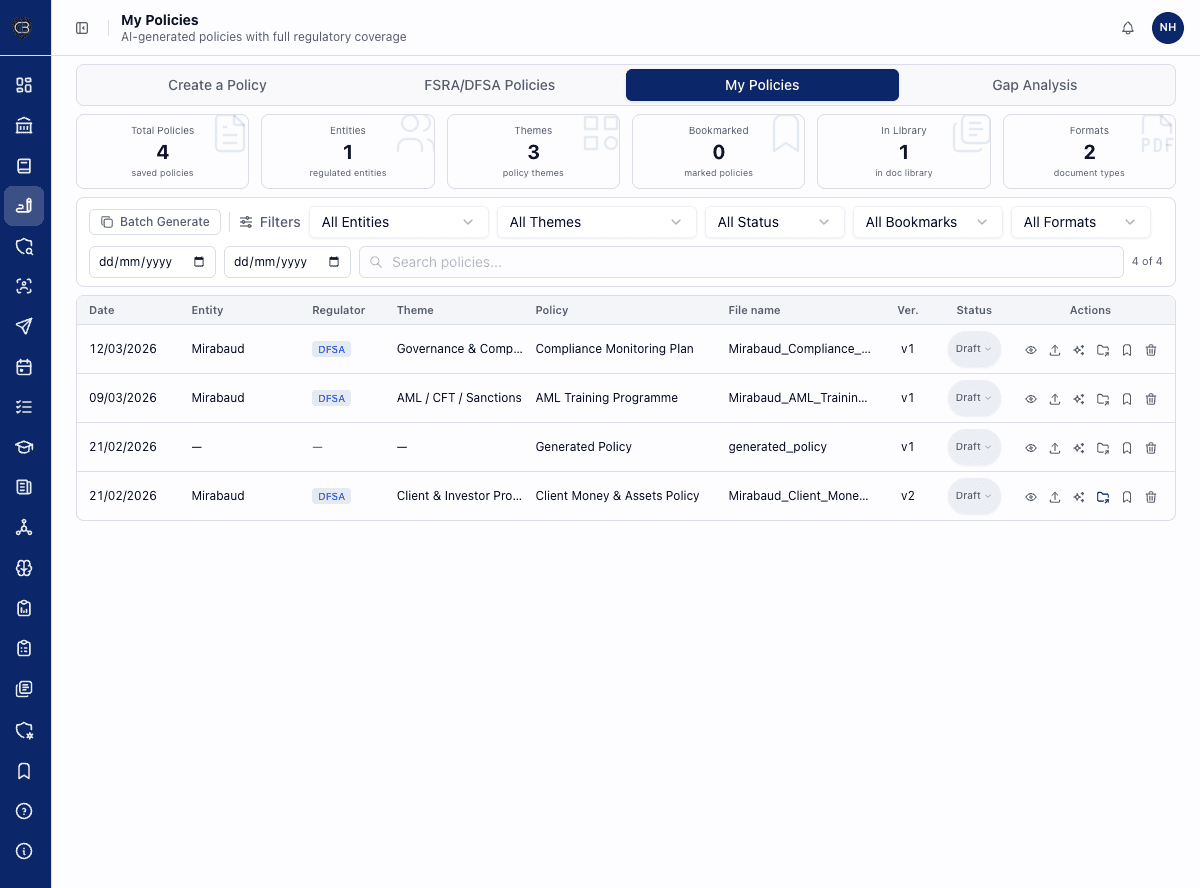
Task: Expand the All Themes filter
Action: tap(596, 222)
